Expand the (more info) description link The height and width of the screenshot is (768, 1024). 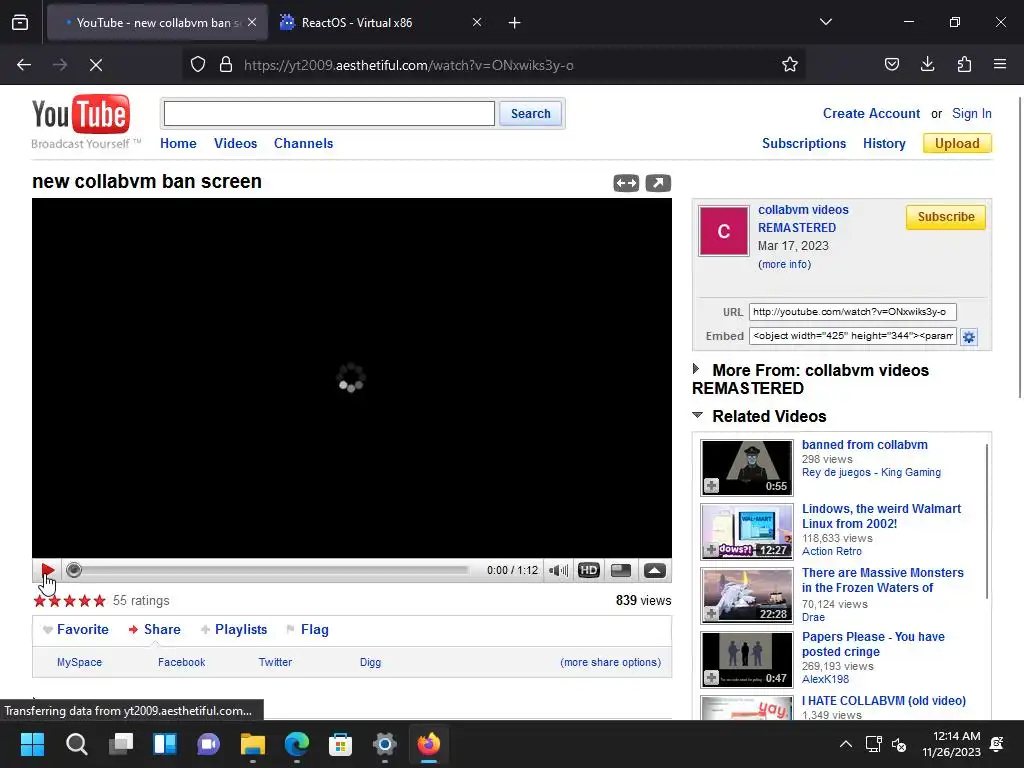(784, 264)
